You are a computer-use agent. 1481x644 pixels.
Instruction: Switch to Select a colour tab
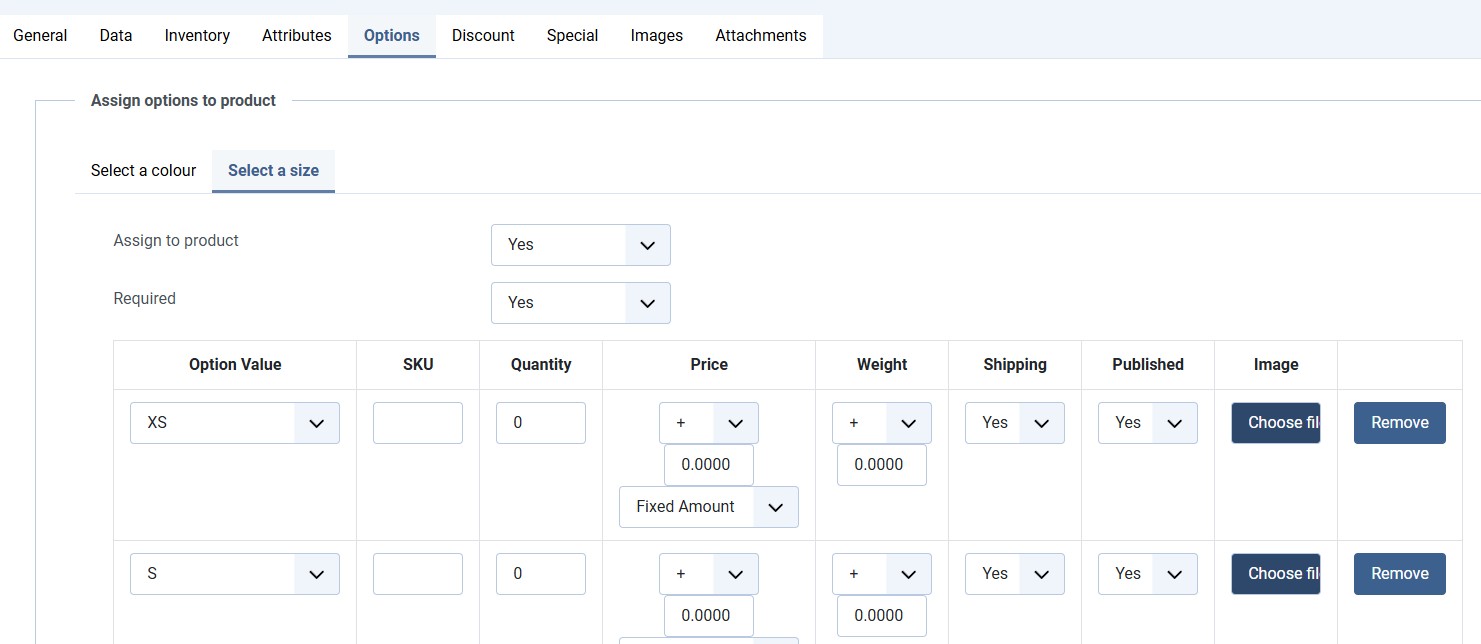click(143, 171)
